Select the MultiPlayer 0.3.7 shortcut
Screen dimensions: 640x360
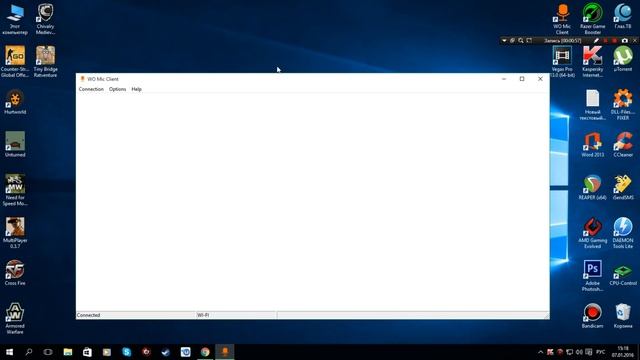pos(15,233)
